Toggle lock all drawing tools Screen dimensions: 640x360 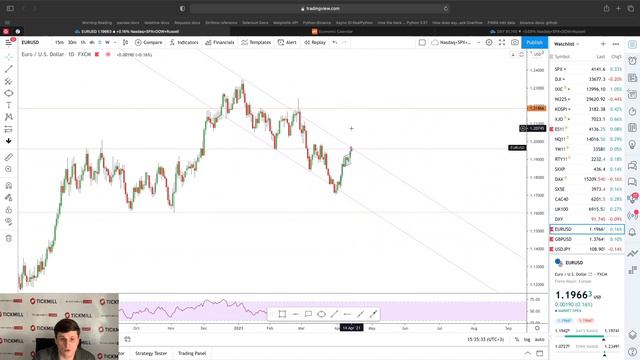(9, 210)
